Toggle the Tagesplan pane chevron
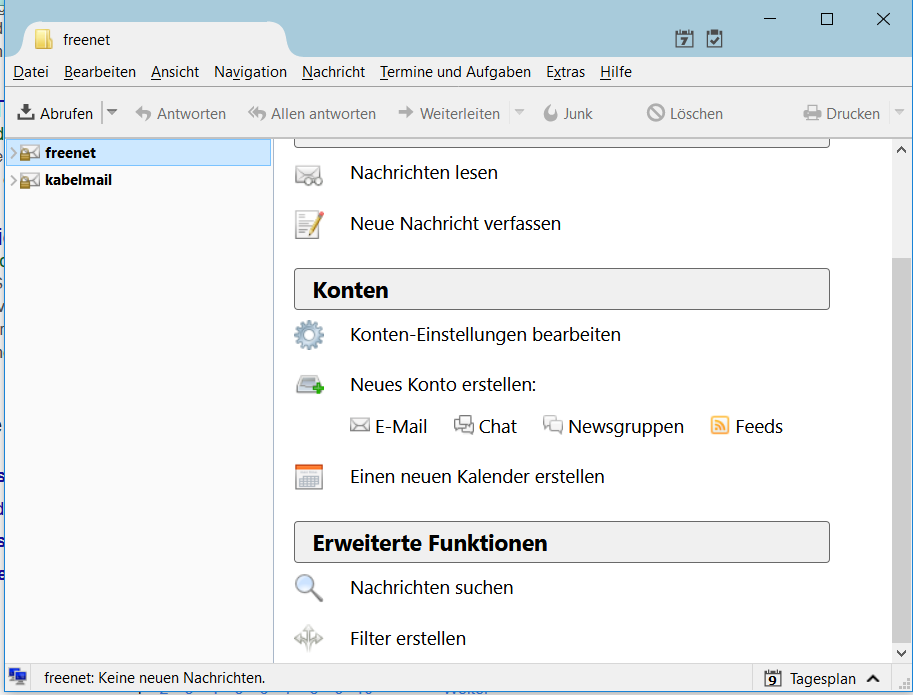This screenshot has width=913, height=695. (873, 678)
